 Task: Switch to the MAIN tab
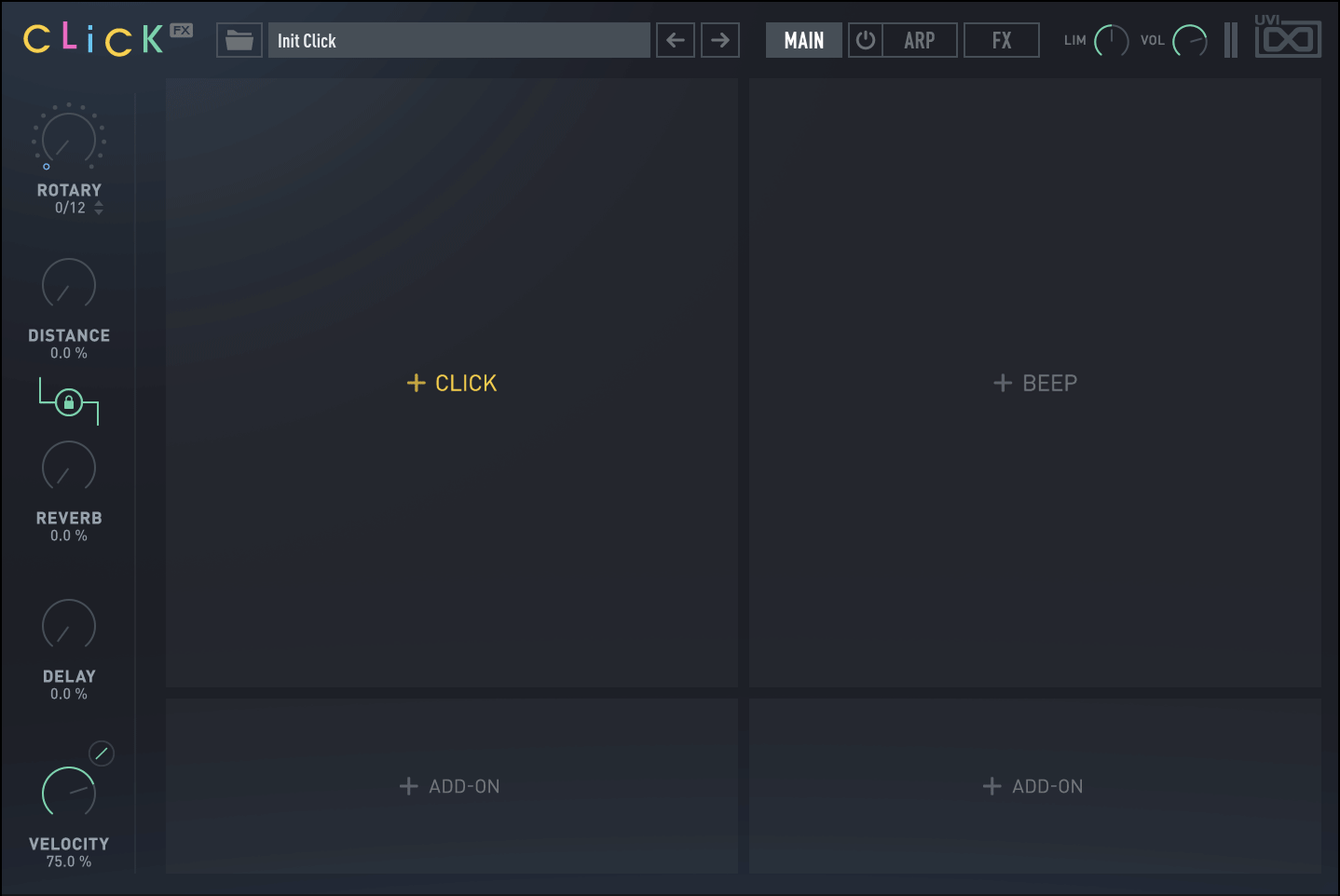coord(804,40)
